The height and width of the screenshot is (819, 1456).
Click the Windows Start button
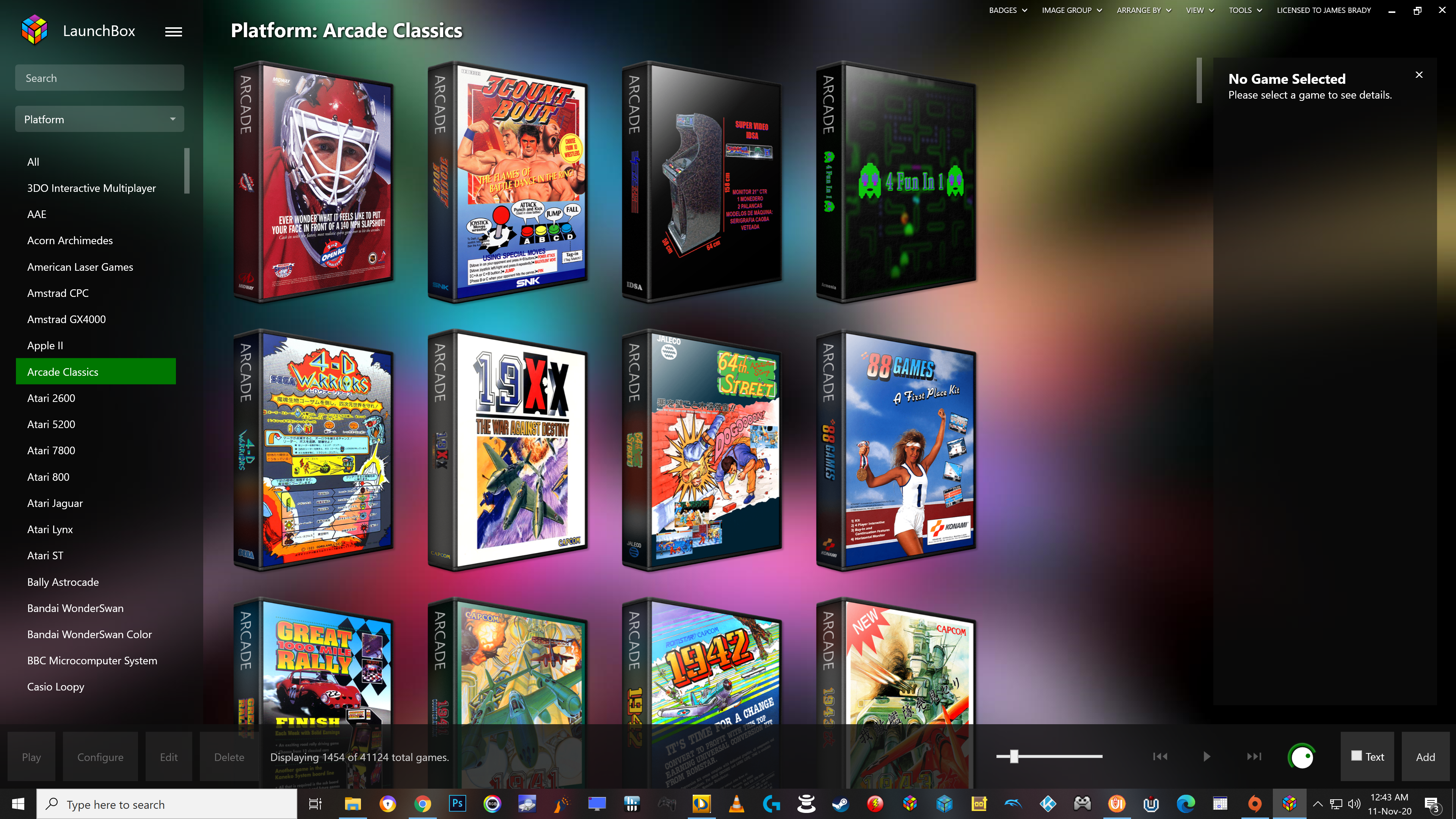(18, 803)
